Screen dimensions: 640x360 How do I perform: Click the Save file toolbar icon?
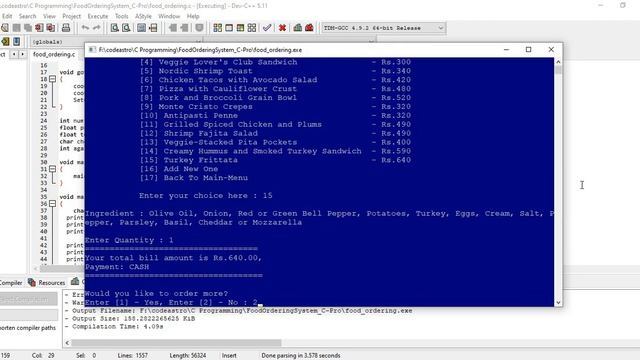(16, 28)
